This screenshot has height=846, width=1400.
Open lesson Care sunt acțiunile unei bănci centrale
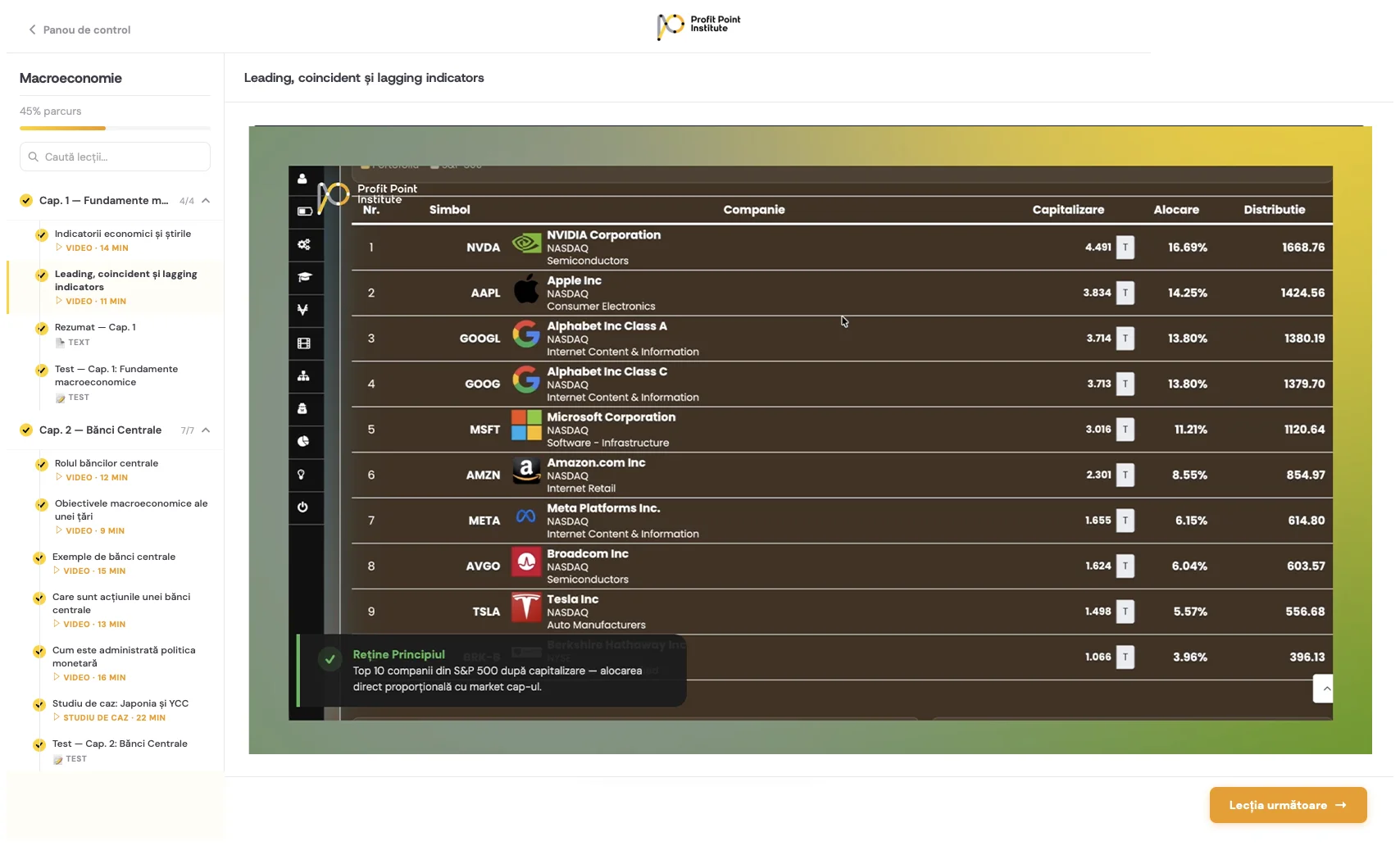coord(123,610)
